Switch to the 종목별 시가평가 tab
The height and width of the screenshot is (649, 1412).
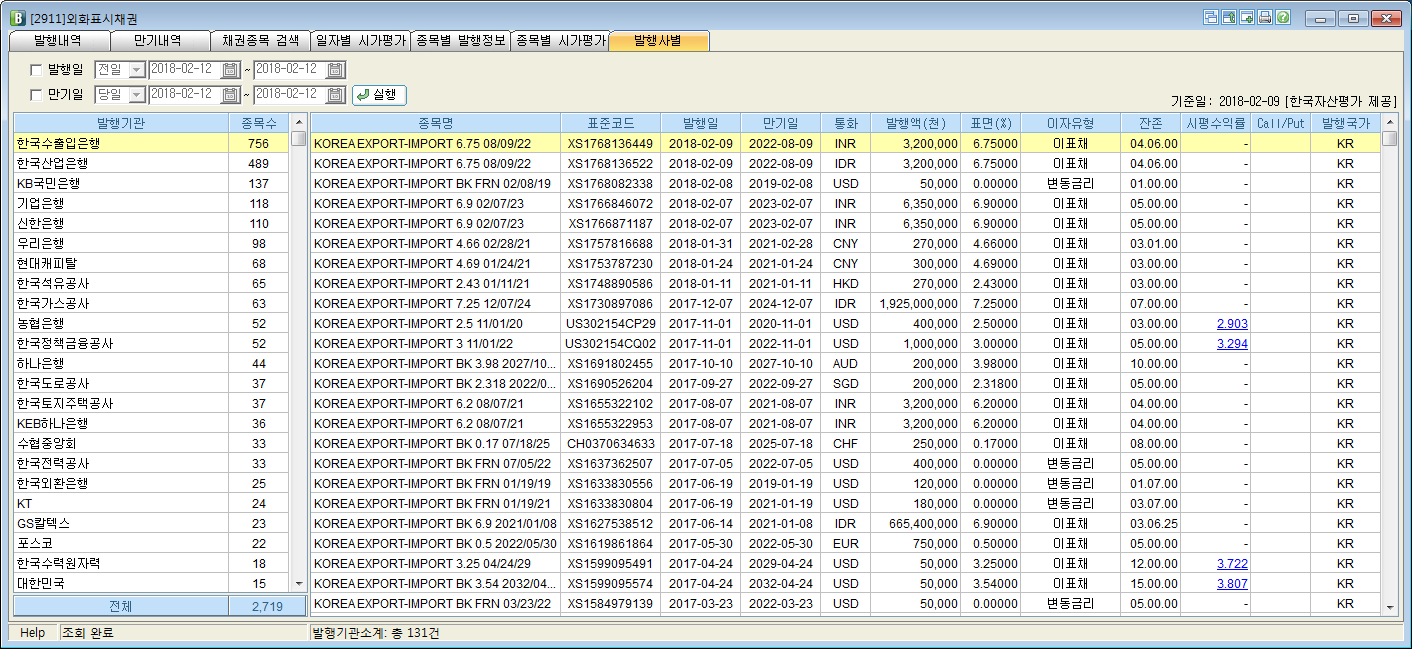pos(560,41)
